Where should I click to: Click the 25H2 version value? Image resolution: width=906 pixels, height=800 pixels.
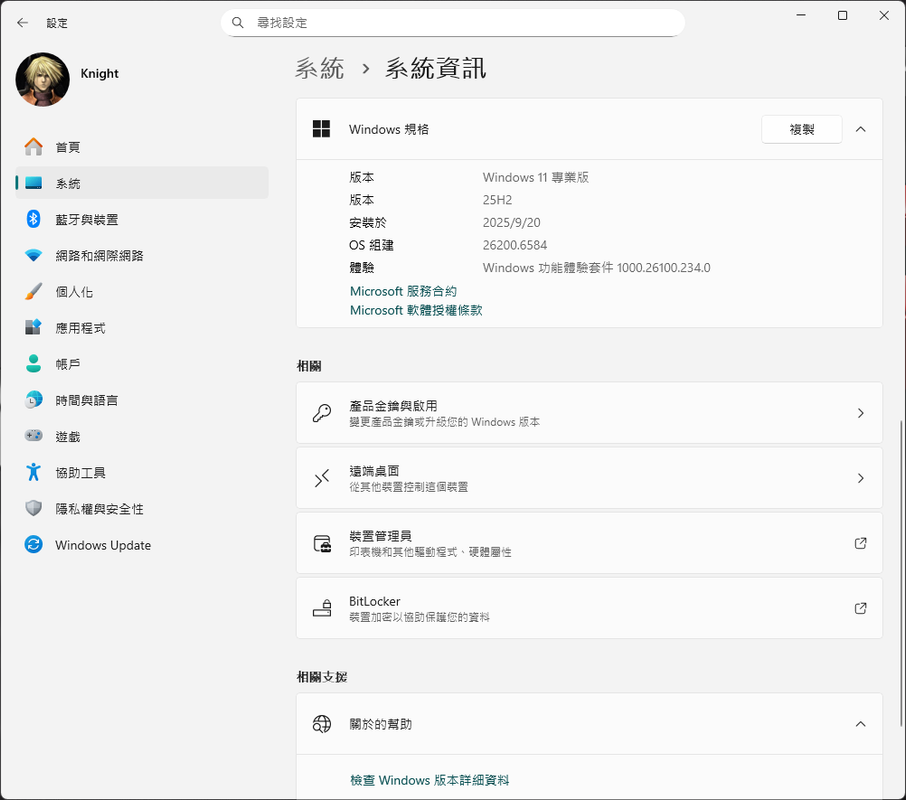(497, 200)
